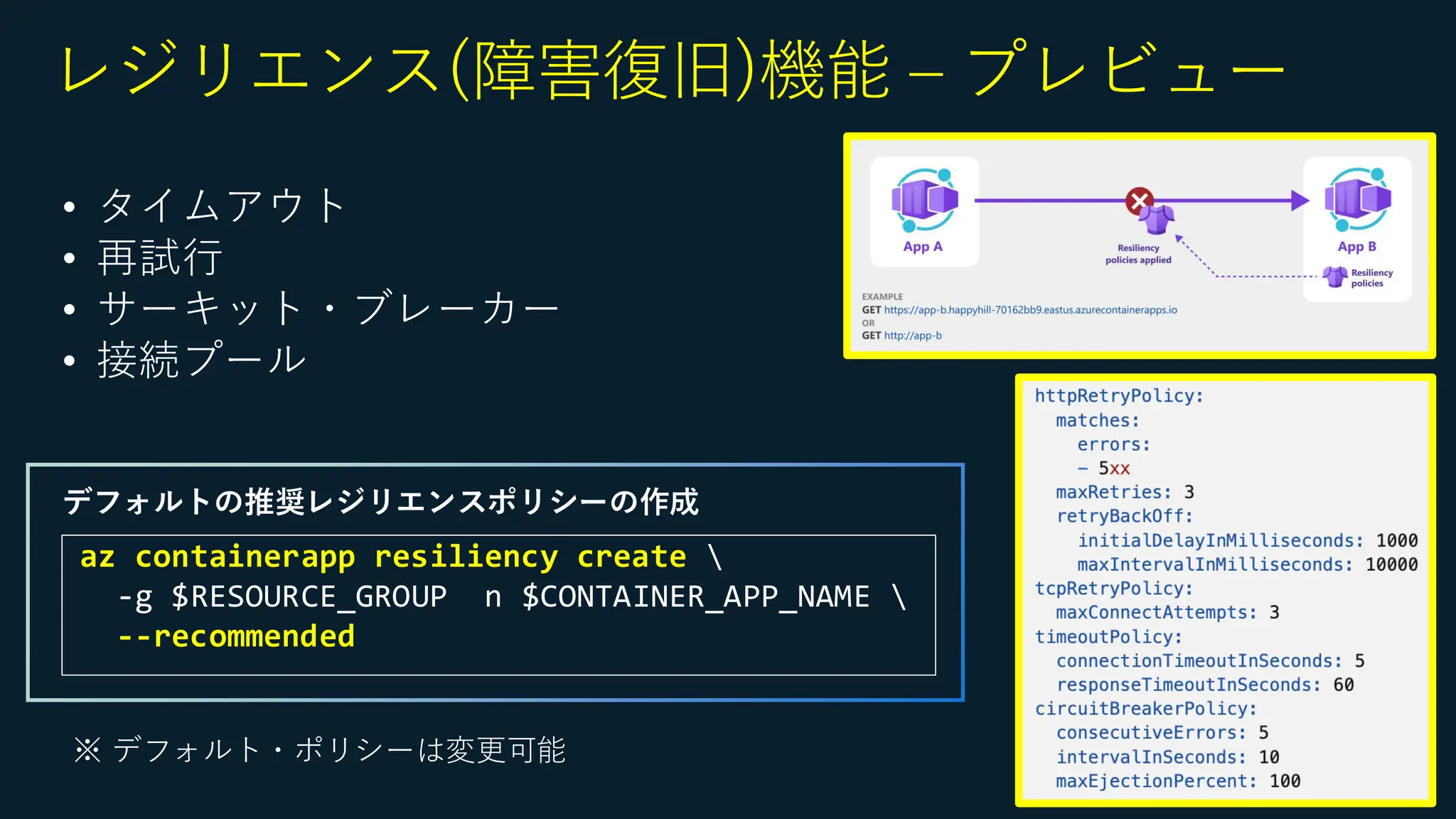Viewport: 1456px width, 819px height.
Task: Click the small Resiliency policies icon under App B
Action: coord(1334,277)
